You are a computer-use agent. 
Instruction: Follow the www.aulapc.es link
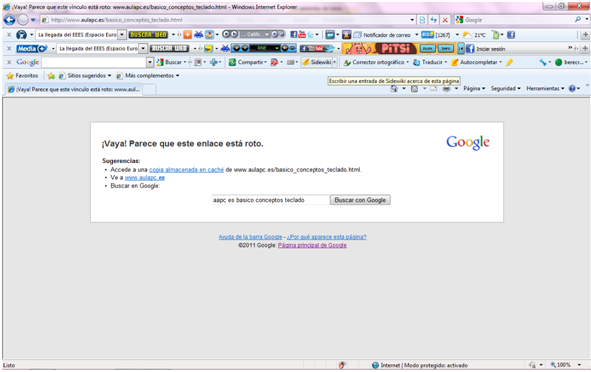(x=144, y=178)
